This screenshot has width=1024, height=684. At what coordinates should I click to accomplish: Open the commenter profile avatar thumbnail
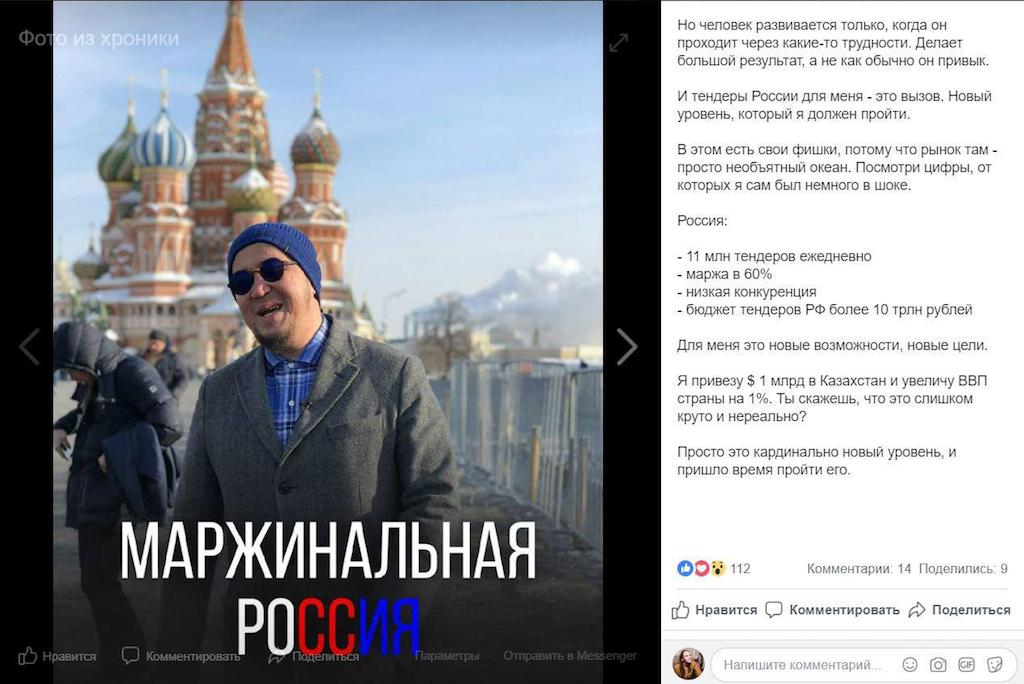click(688, 664)
